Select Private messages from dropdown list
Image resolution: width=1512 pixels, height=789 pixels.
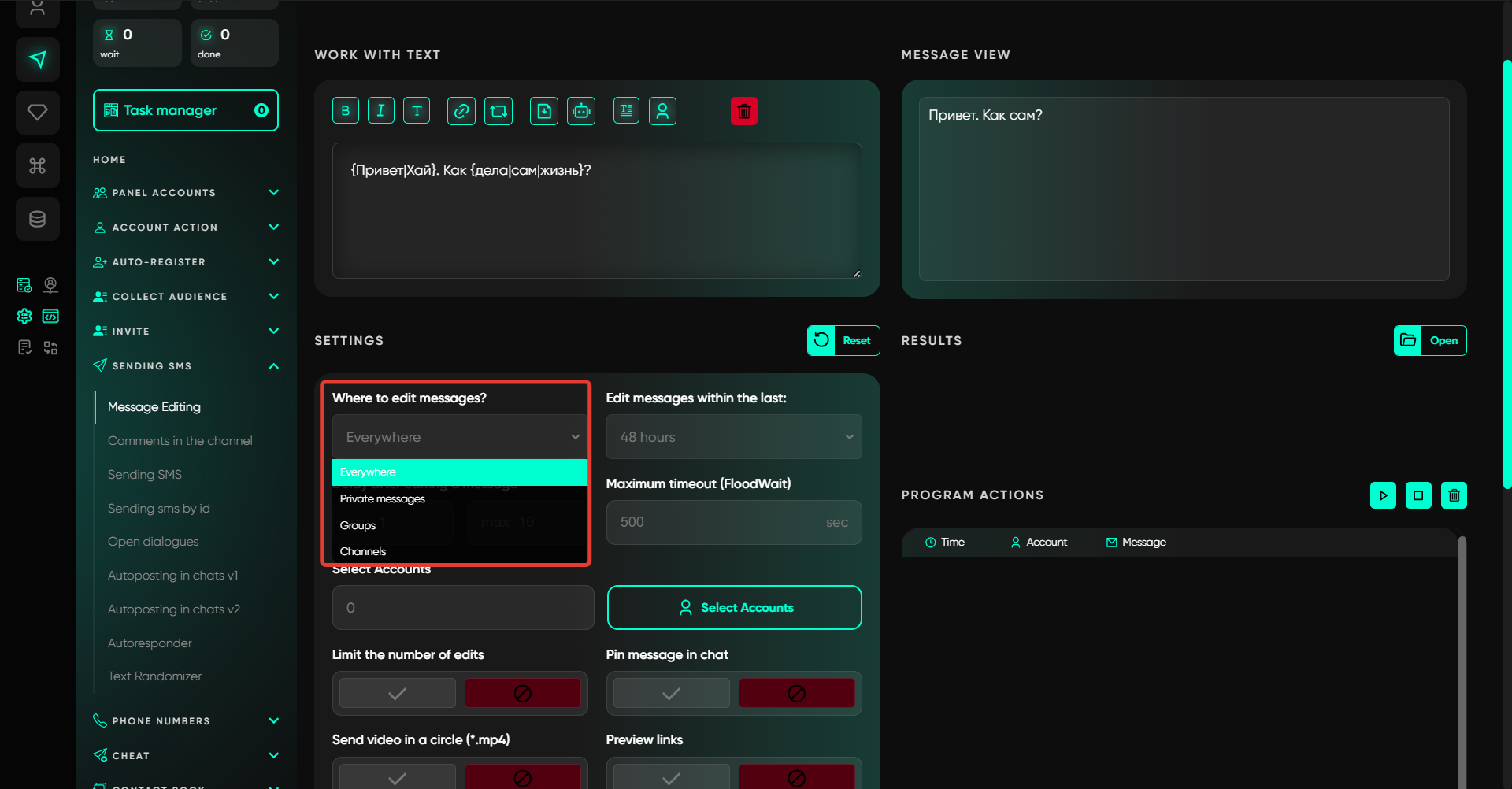[383, 499]
